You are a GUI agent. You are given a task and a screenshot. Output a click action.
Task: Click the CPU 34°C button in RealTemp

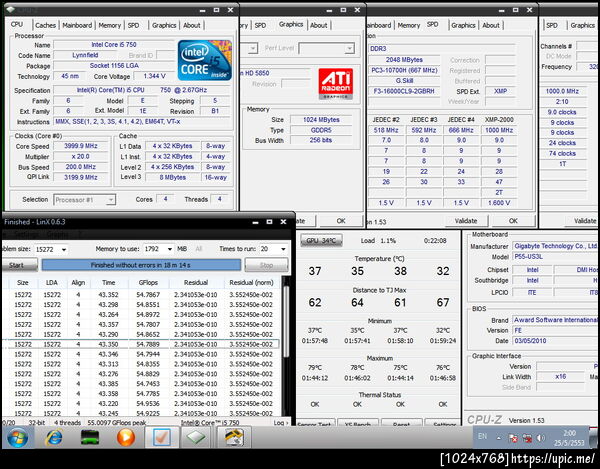pyautogui.click(x=321, y=241)
